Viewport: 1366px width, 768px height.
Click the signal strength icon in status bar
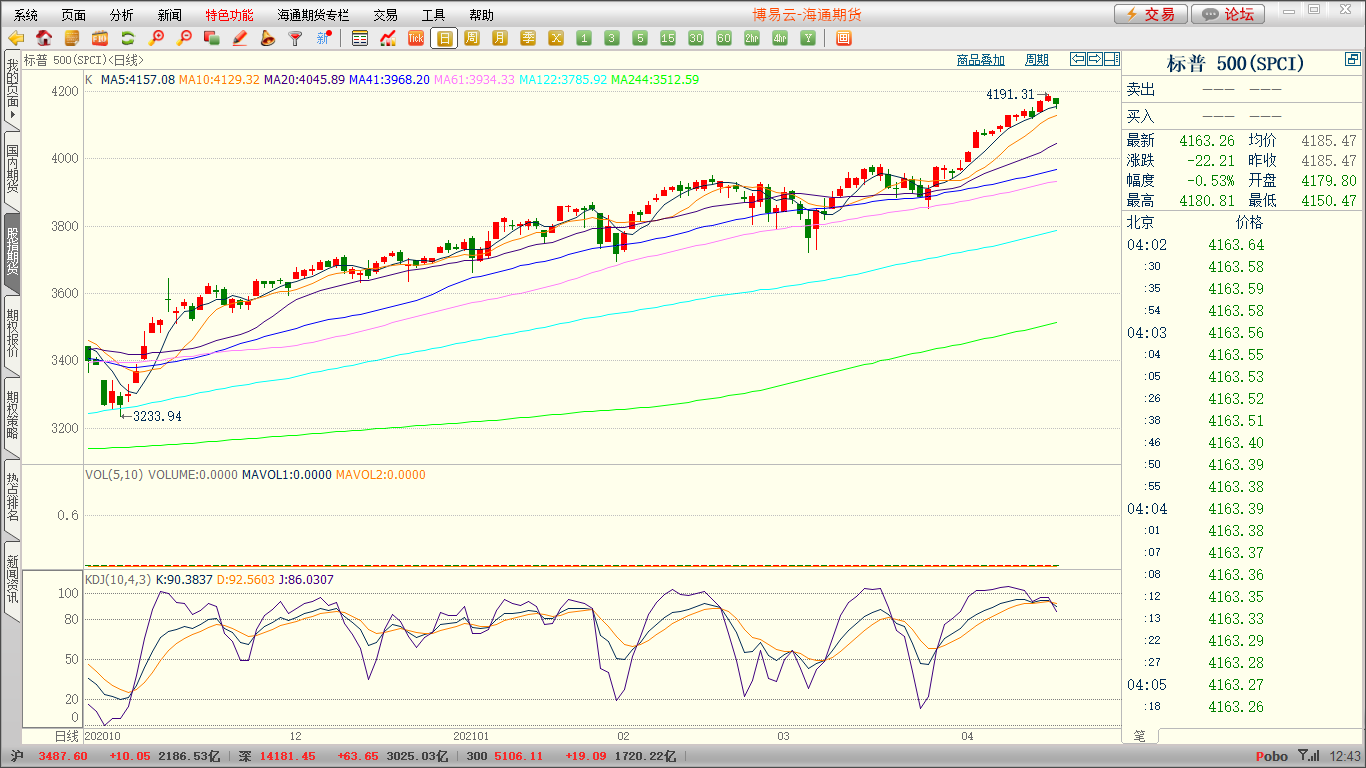[x=1309, y=756]
